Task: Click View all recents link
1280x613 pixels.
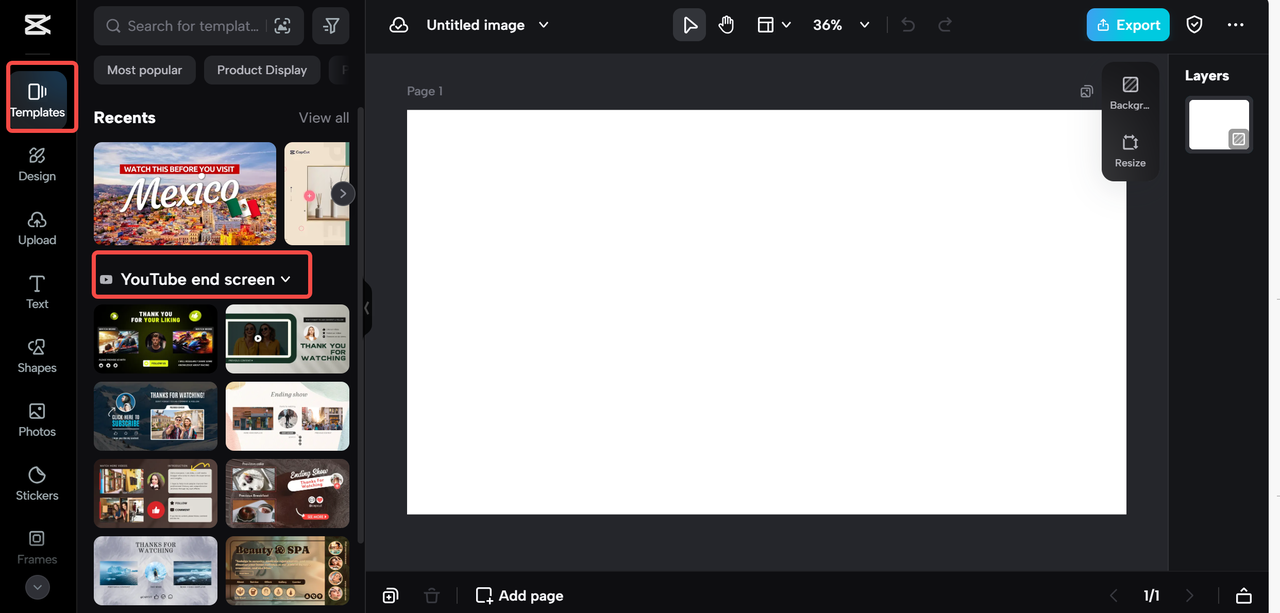Action: click(x=324, y=118)
